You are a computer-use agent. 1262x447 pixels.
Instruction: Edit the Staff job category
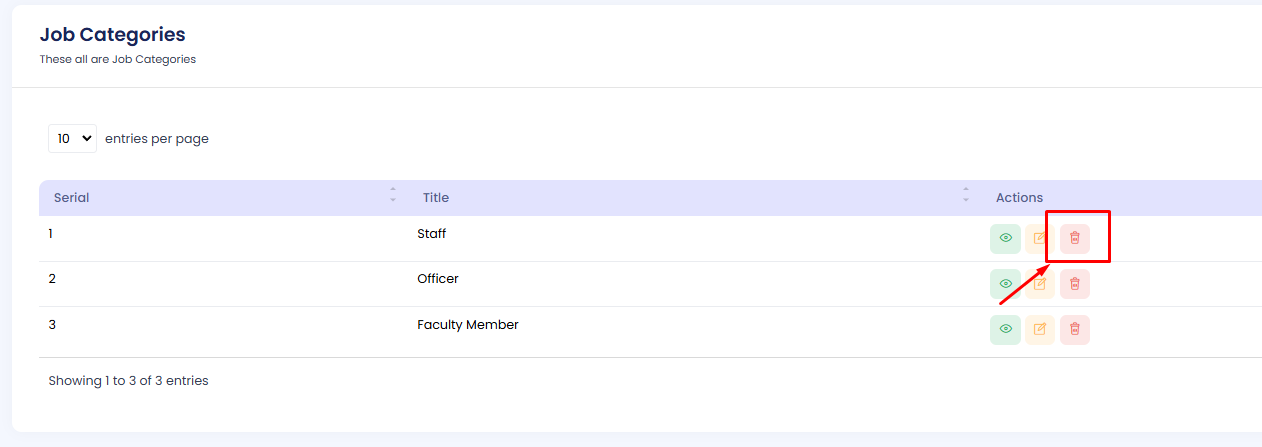click(1040, 239)
